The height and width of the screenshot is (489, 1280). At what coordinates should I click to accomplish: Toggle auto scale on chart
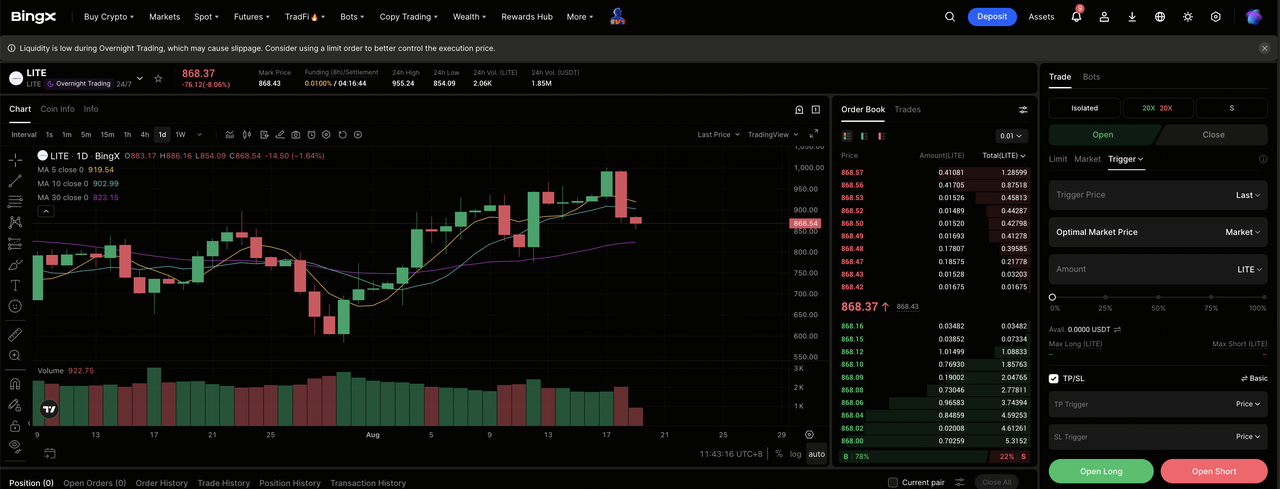(x=817, y=454)
